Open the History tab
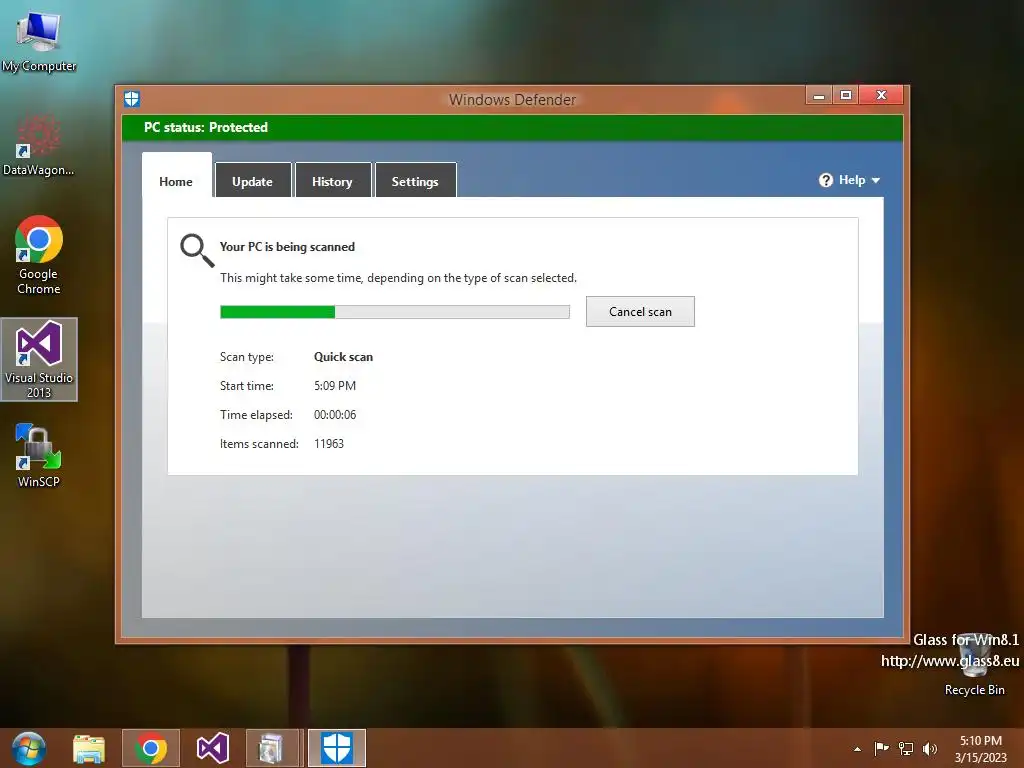 [x=332, y=180]
